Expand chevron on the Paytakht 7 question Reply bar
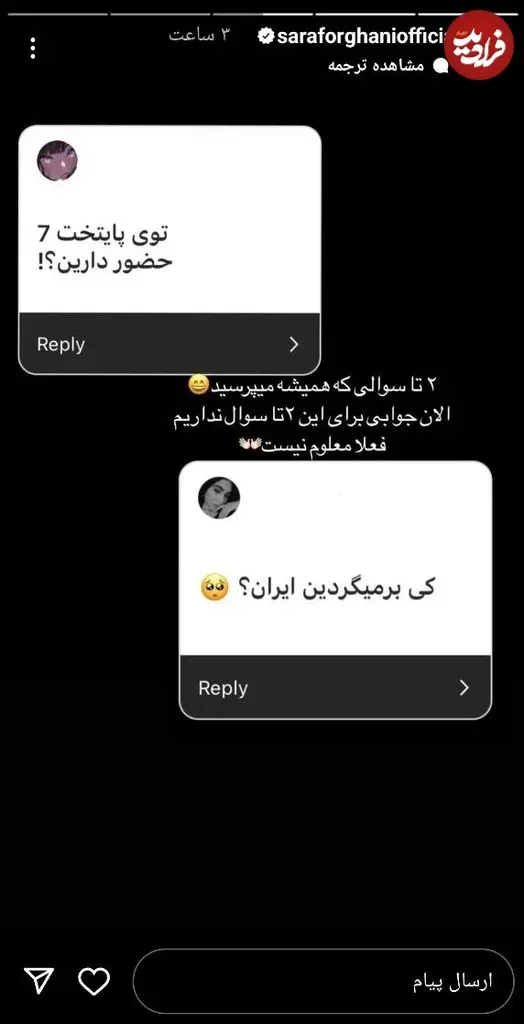524x1024 pixels. pos(294,344)
